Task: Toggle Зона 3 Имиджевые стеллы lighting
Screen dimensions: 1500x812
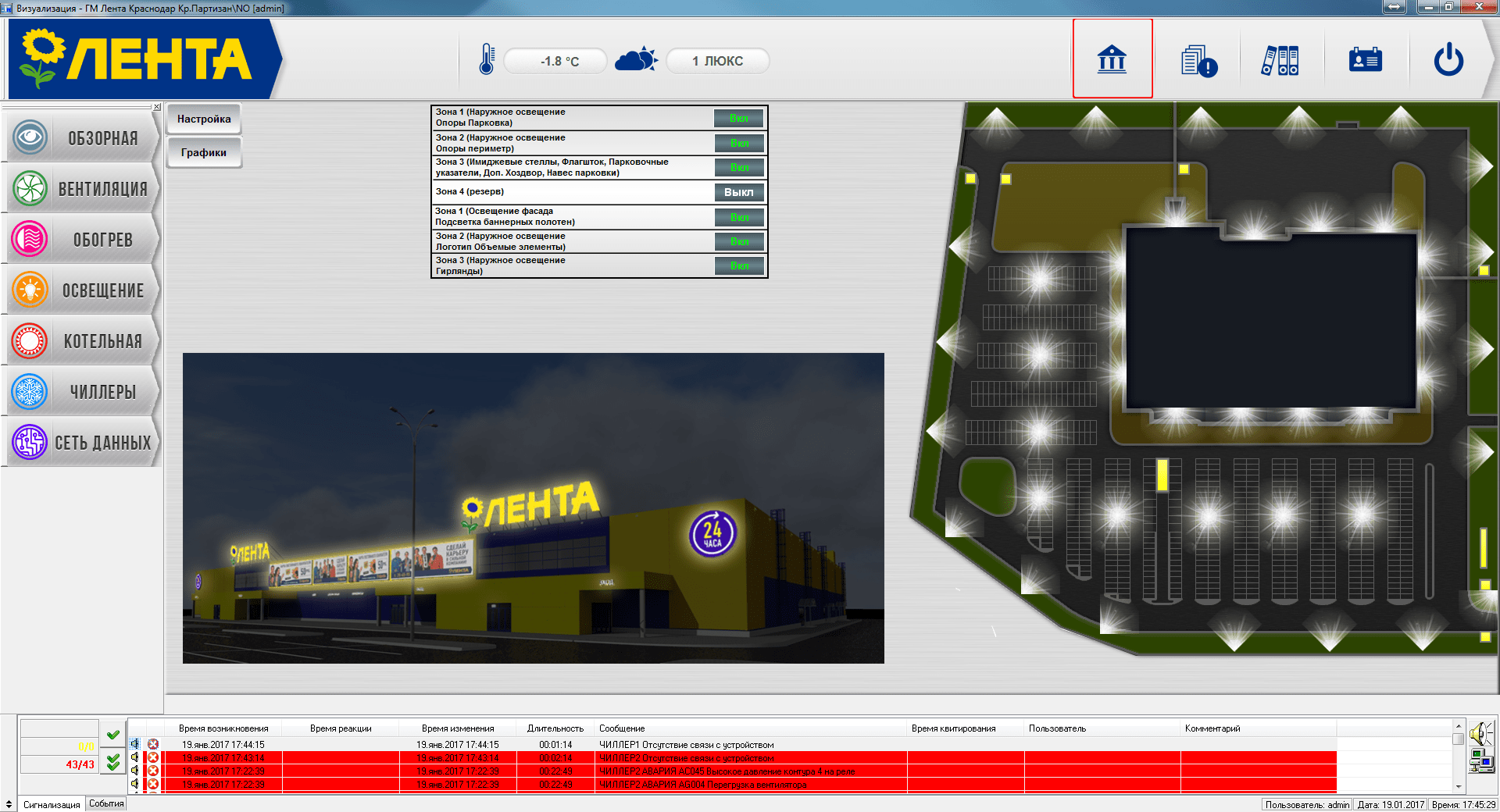Action: [739, 167]
